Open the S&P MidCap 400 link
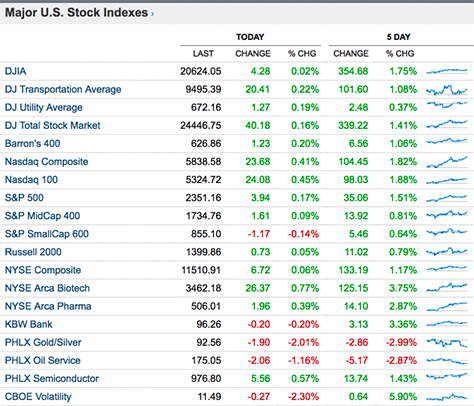474x406 pixels. click(x=42, y=216)
